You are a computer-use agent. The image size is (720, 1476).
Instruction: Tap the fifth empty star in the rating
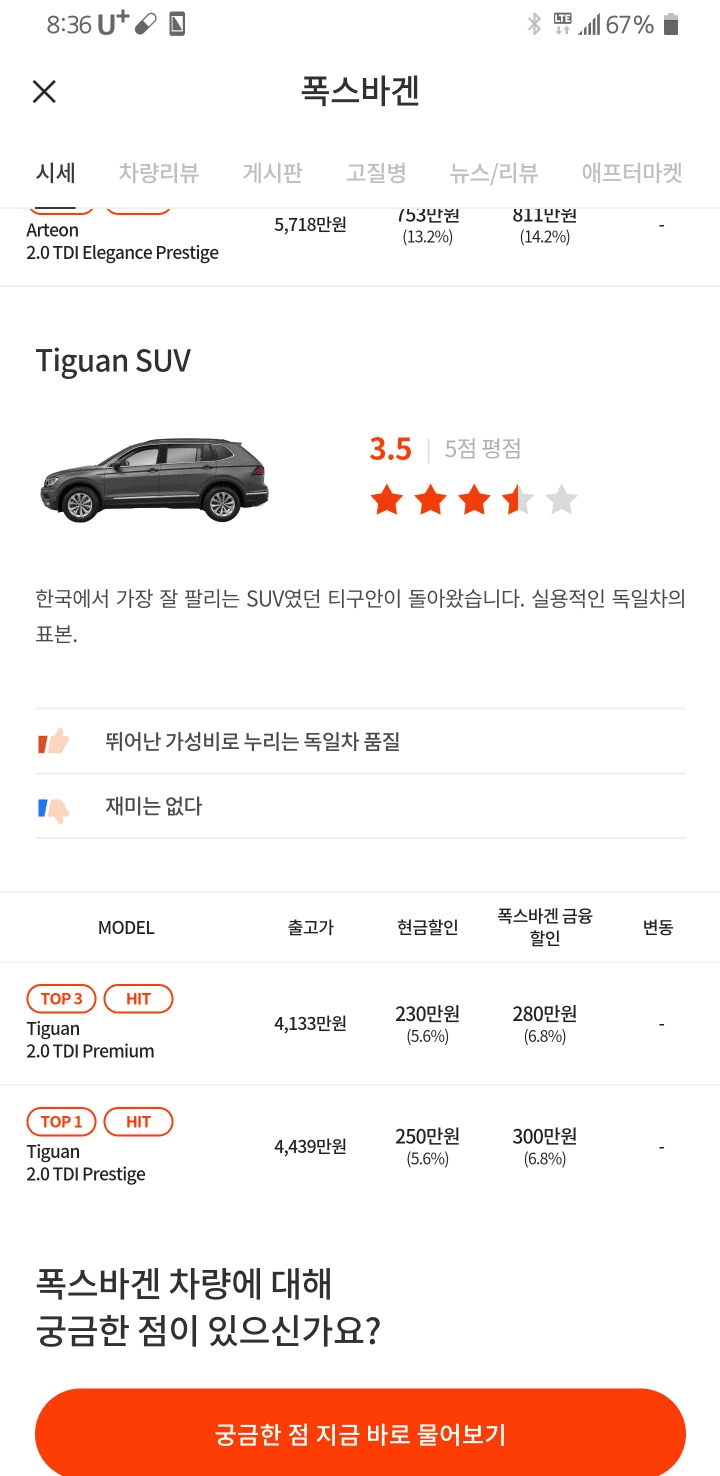click(563, 498)
